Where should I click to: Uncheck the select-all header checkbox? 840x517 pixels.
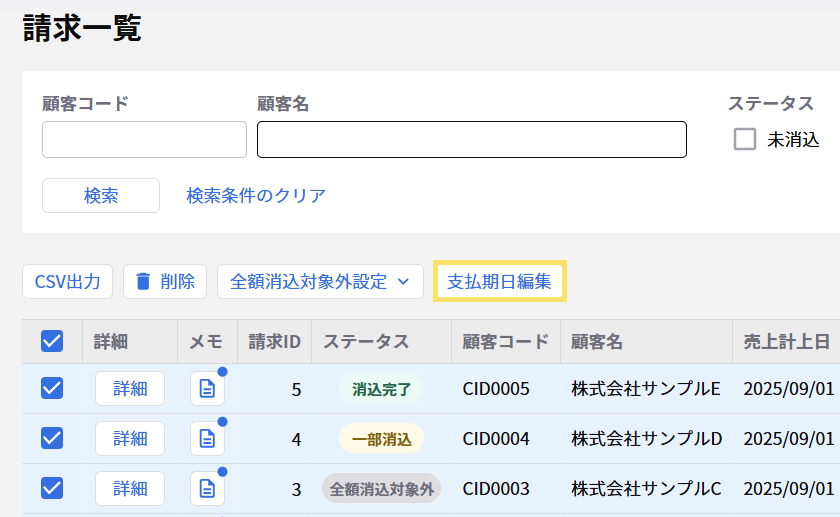pos(52,342)
